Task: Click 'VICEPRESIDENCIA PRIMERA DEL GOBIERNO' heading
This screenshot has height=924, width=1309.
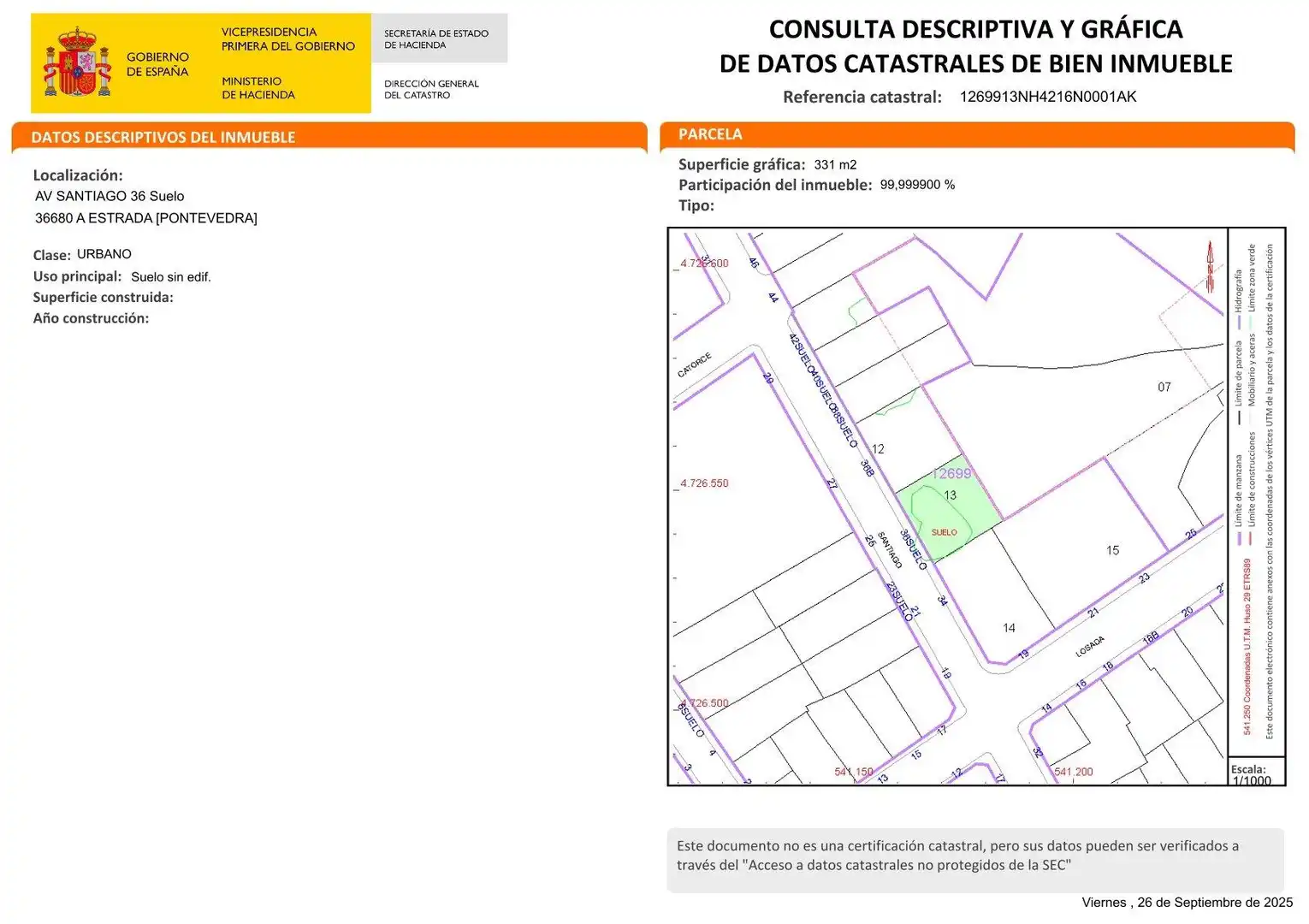Action: [x=288, y=39]
